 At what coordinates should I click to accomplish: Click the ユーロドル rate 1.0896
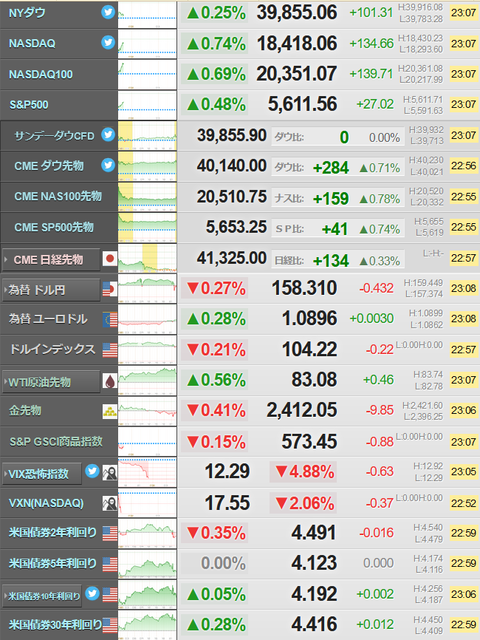coord(310,318)
